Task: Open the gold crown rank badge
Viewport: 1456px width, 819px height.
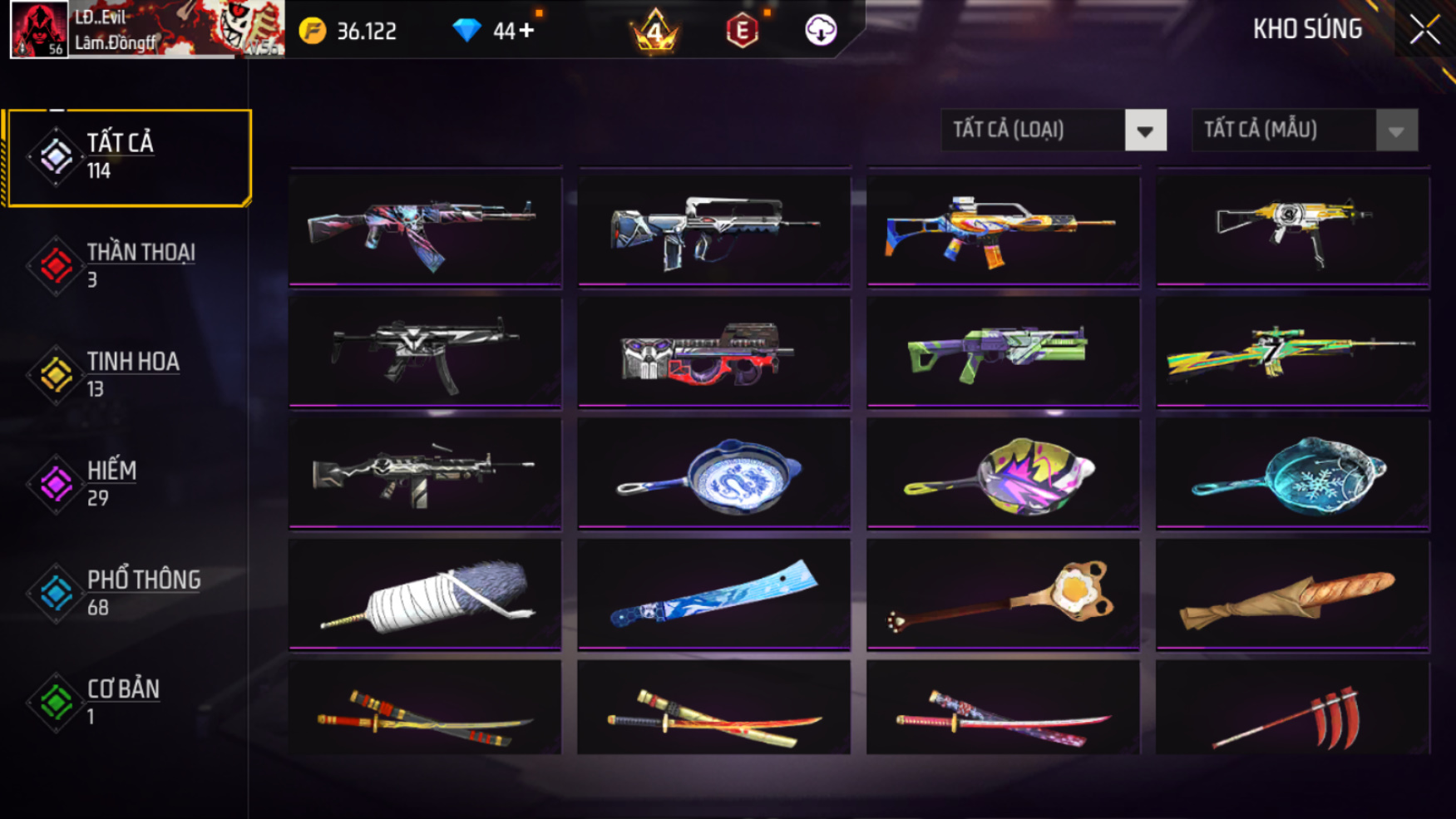Action: coord(655,31)
